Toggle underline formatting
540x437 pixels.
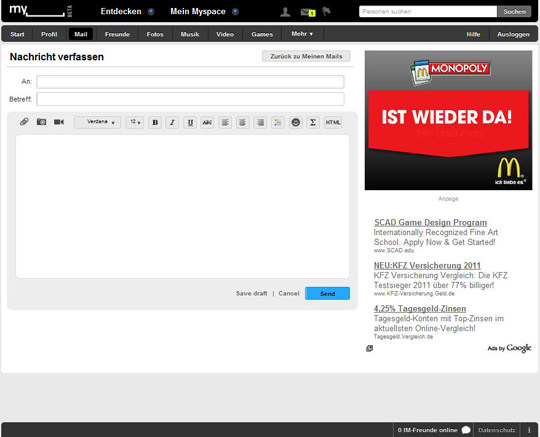190,122
